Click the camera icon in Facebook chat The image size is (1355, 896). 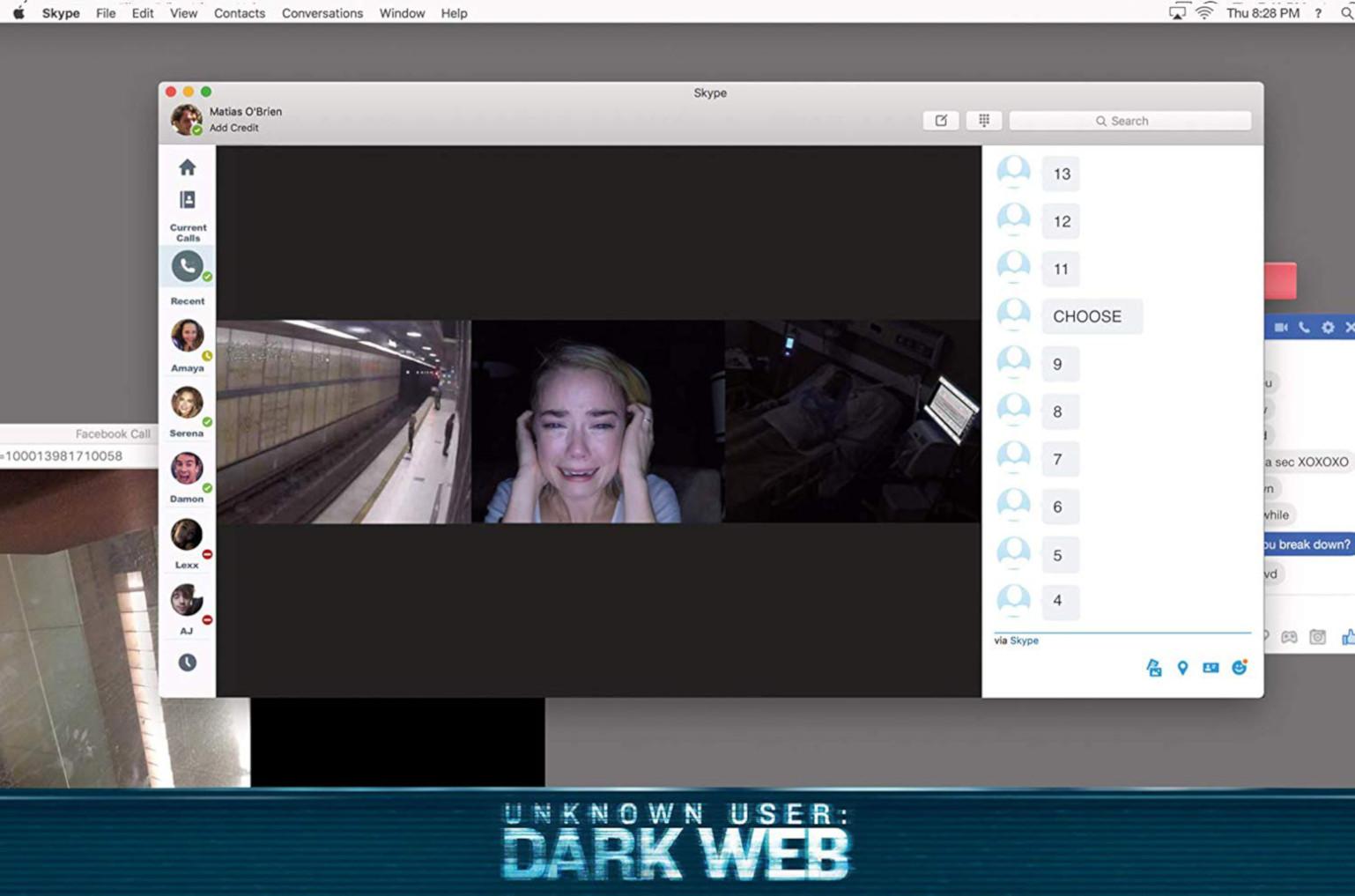point(1317,636)
